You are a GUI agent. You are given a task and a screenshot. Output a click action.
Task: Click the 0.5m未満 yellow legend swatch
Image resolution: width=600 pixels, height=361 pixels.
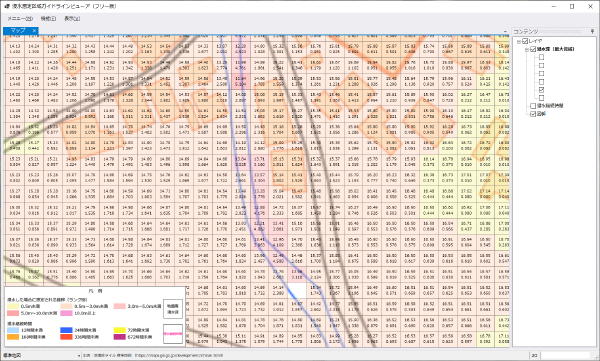tap(13, 306)
